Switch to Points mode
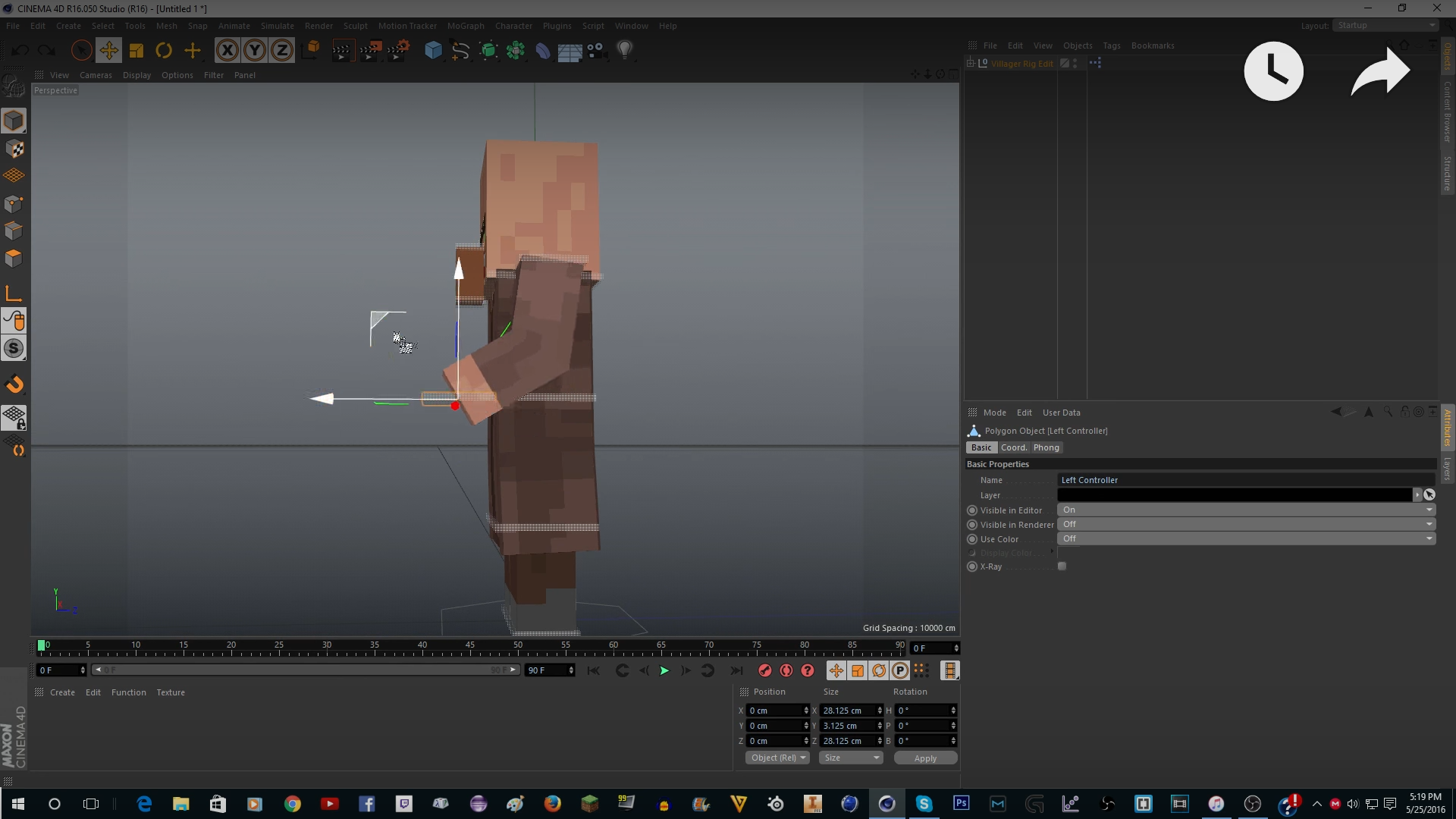 [14, 204]
